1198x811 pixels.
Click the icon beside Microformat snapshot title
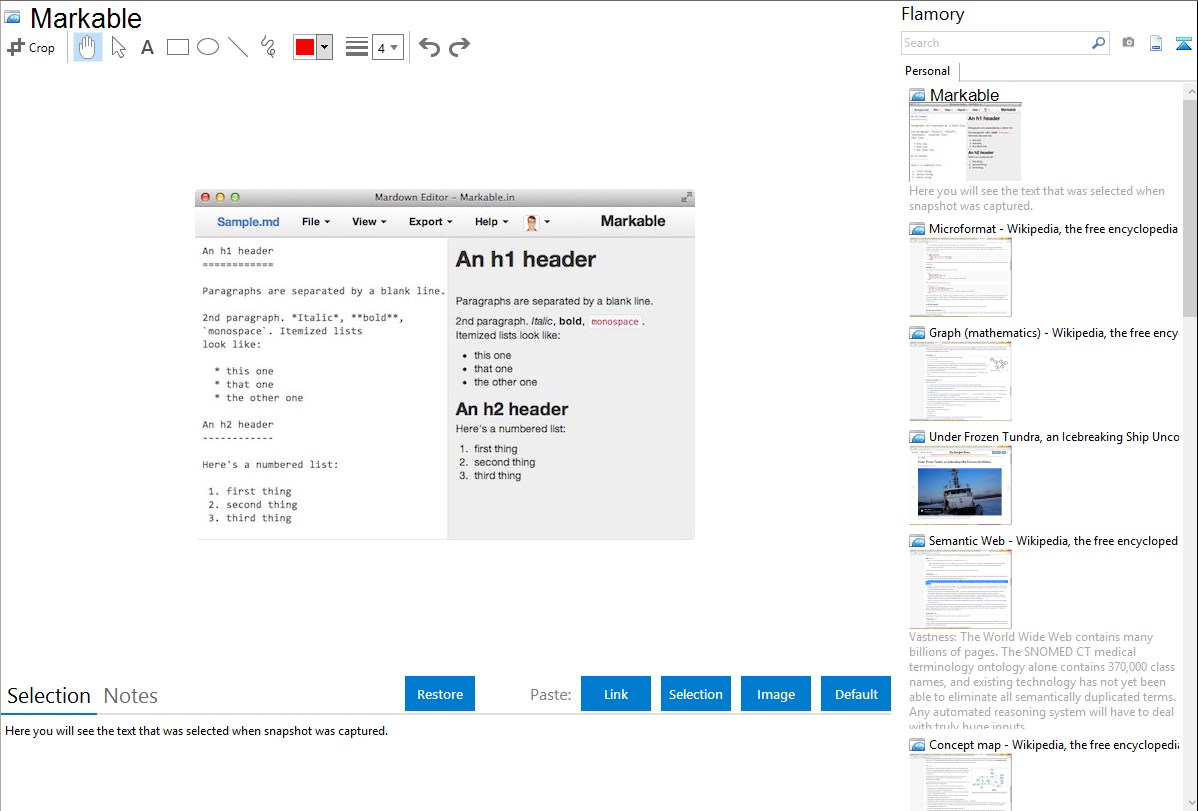tap(917, 229)
